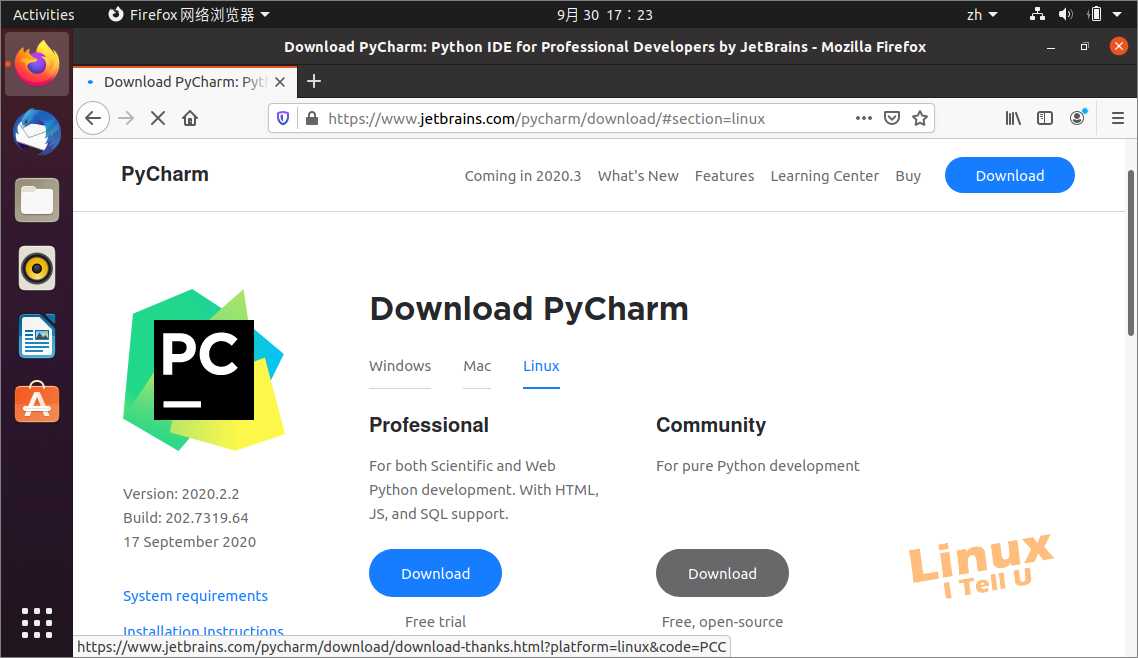Viewport: 1138px width, 658px height.
Task: Click the Professional heading
Action: coord(429,425)
